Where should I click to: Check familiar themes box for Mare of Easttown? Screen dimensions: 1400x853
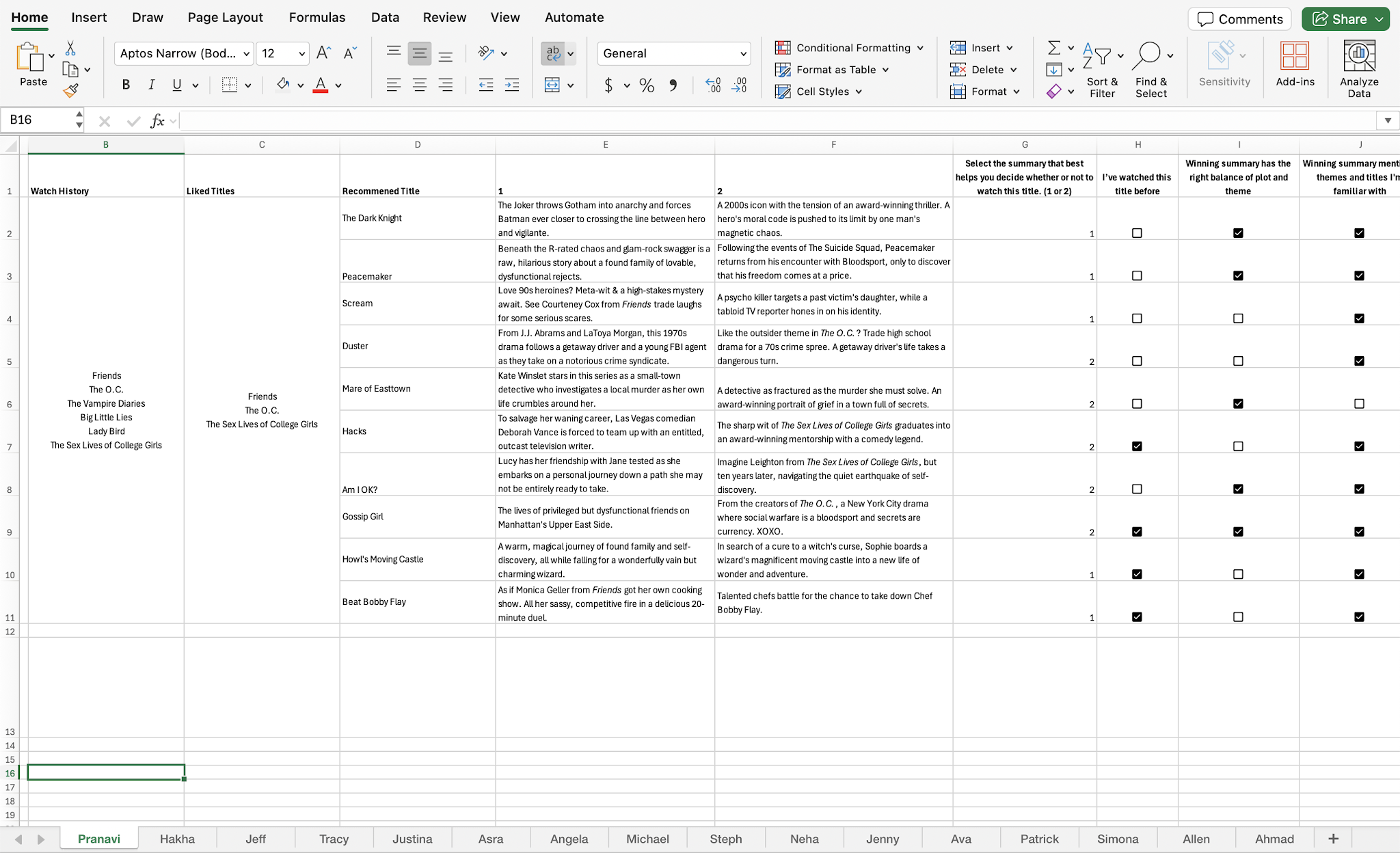[x=1359, y=404]
